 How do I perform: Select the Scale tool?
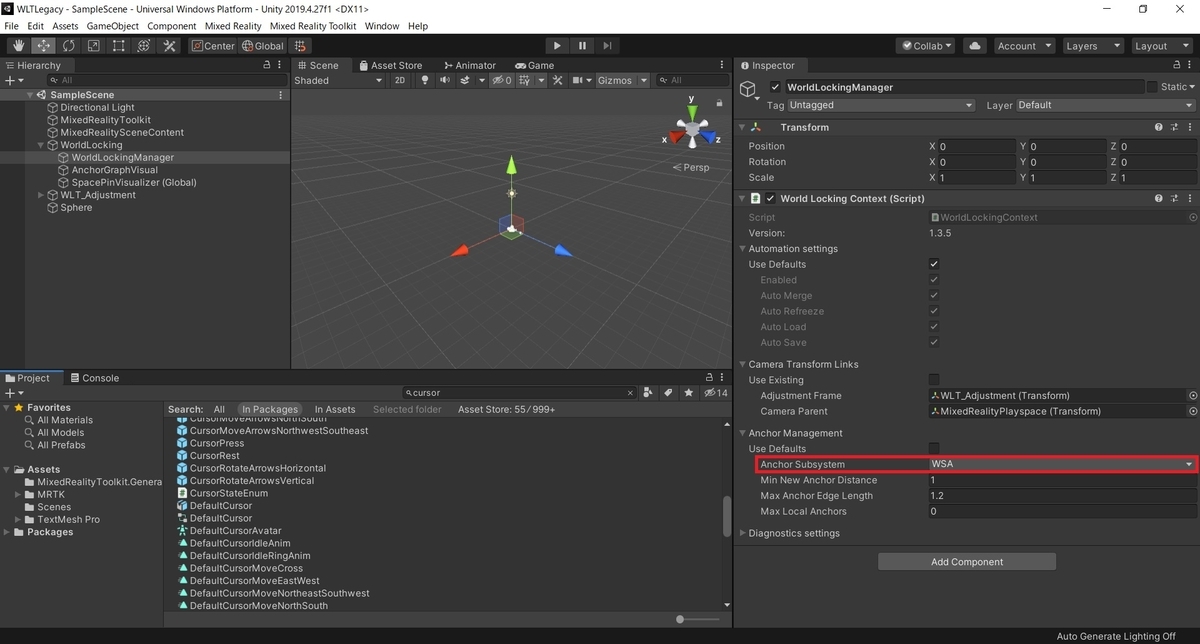[94, 46]
